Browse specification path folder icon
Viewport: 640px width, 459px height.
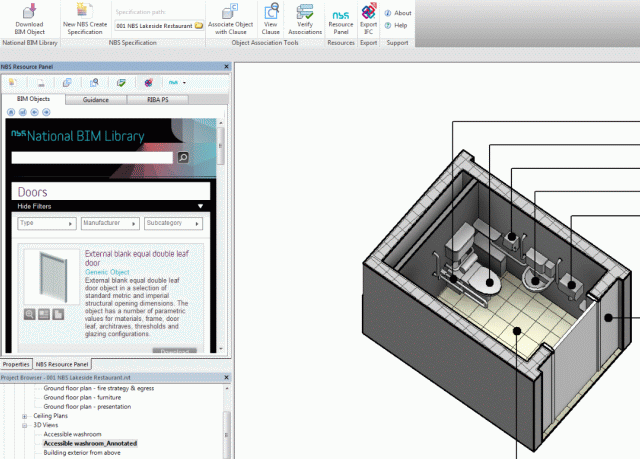pos(200,24)
